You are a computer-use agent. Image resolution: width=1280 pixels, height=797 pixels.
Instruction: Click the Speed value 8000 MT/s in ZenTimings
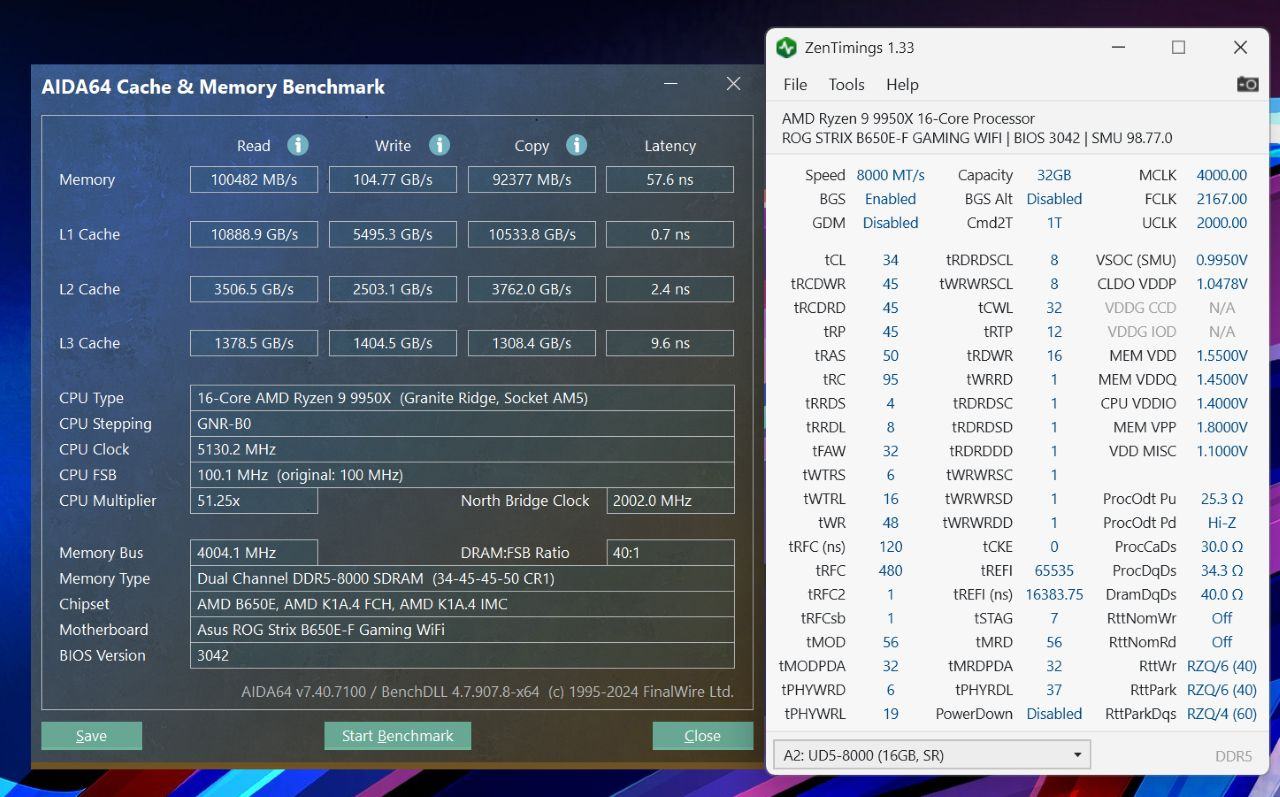[x=890, y=175]
